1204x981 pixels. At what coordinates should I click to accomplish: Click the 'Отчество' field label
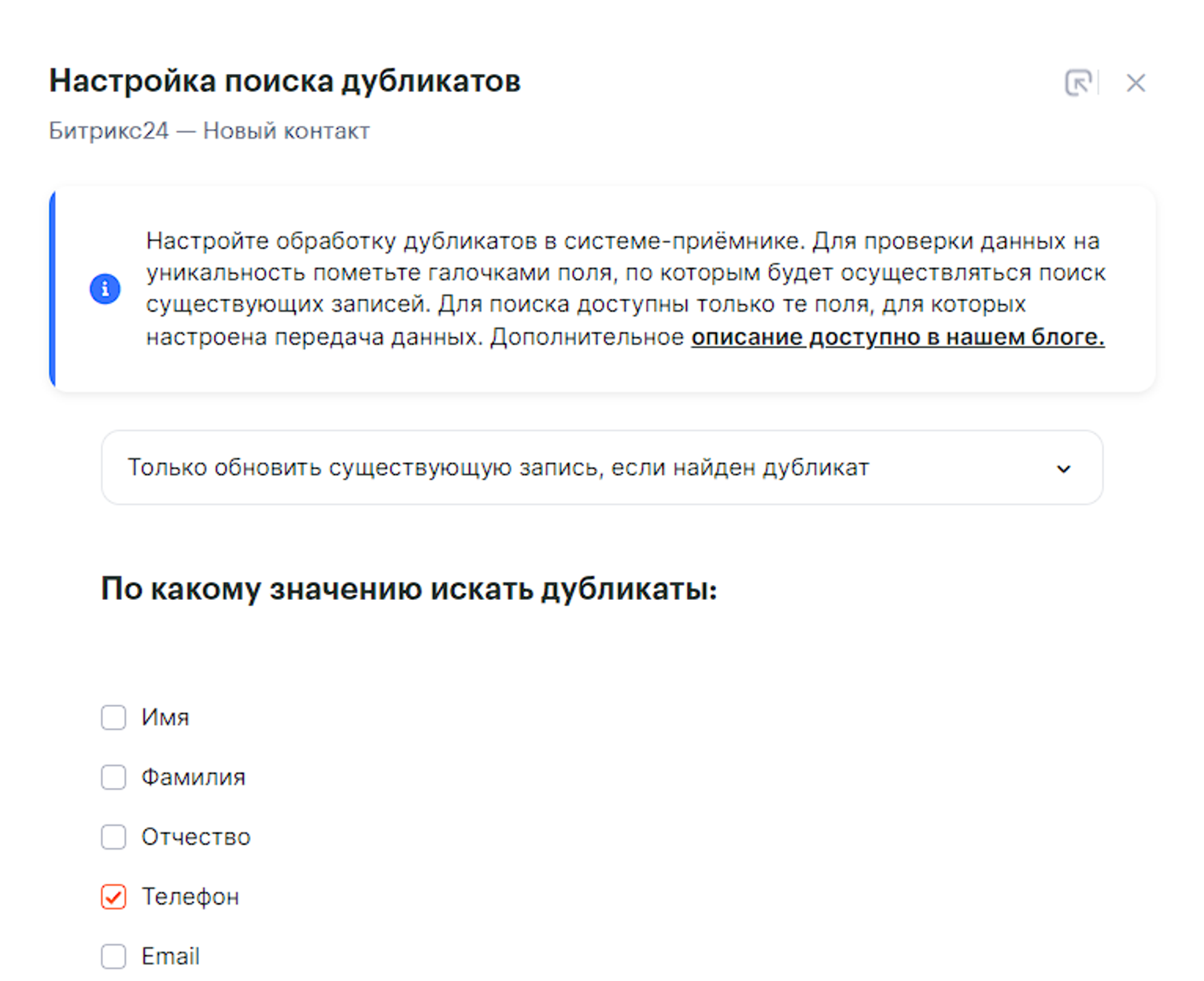[196, 837]
